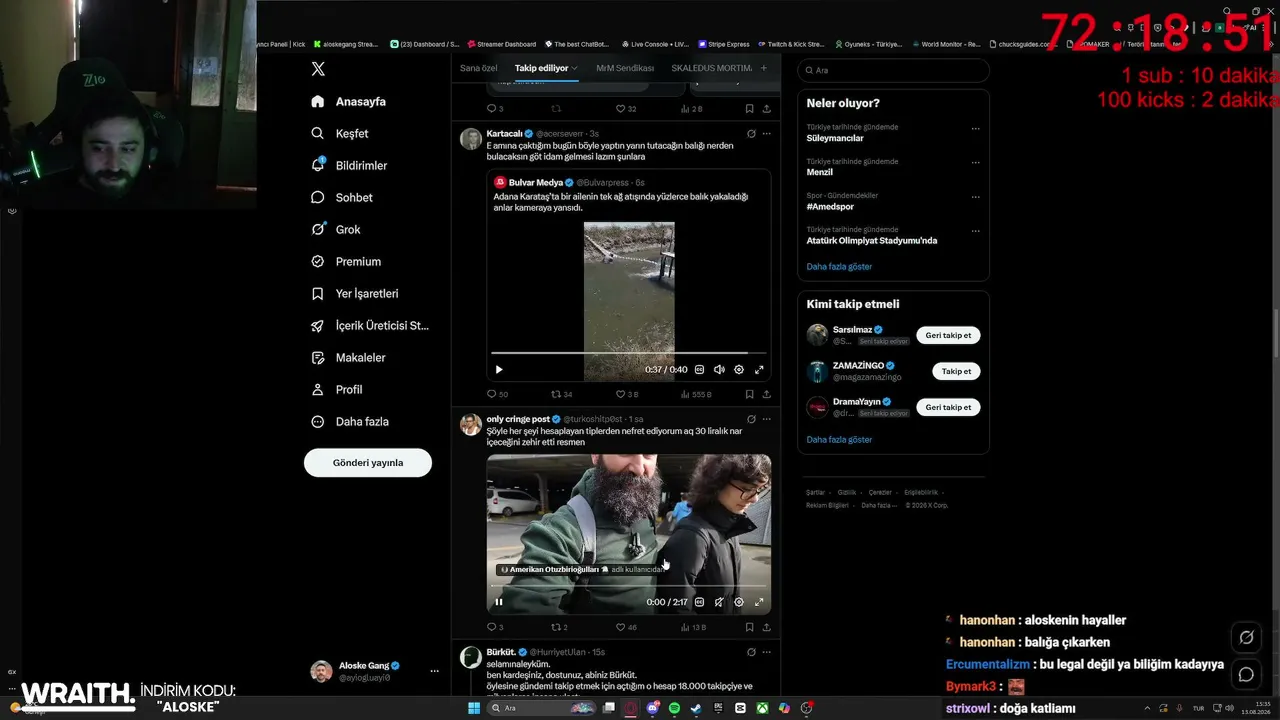Like only cringe post's tweet with 46 likes
1280x720 pixels.
626,627
